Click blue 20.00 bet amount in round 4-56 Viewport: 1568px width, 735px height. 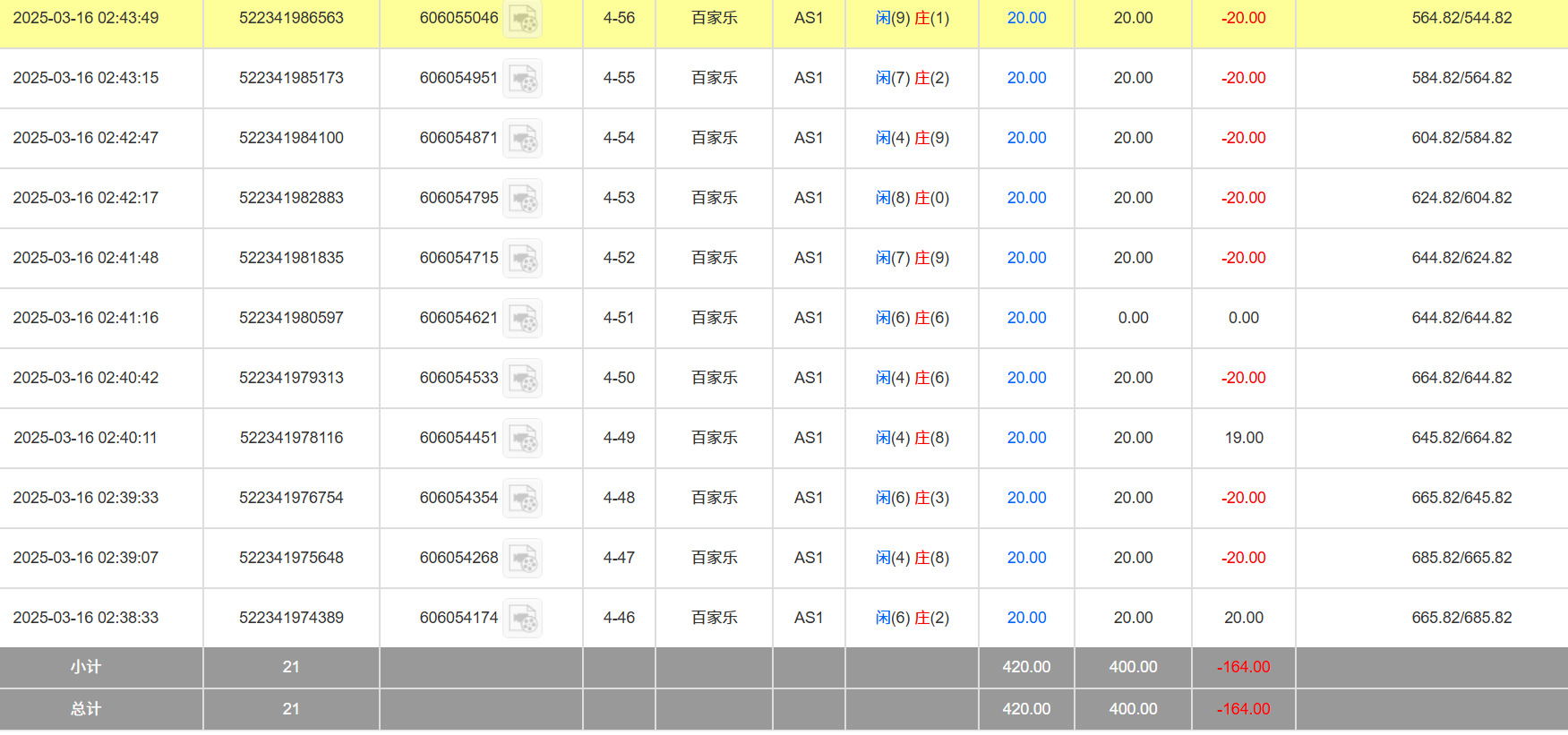click(1026, 18)
